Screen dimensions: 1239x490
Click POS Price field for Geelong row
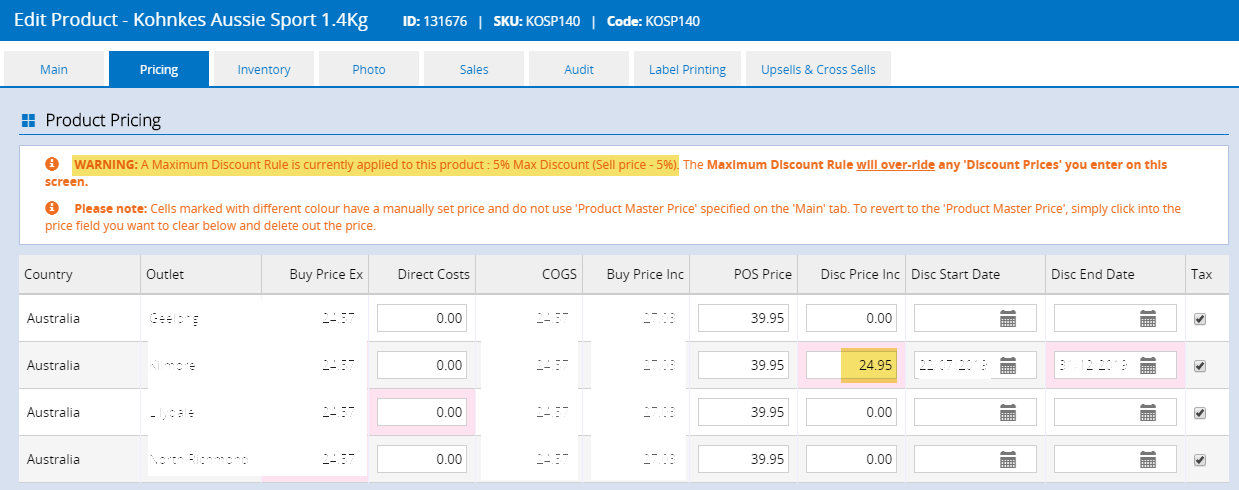(743, 319)
